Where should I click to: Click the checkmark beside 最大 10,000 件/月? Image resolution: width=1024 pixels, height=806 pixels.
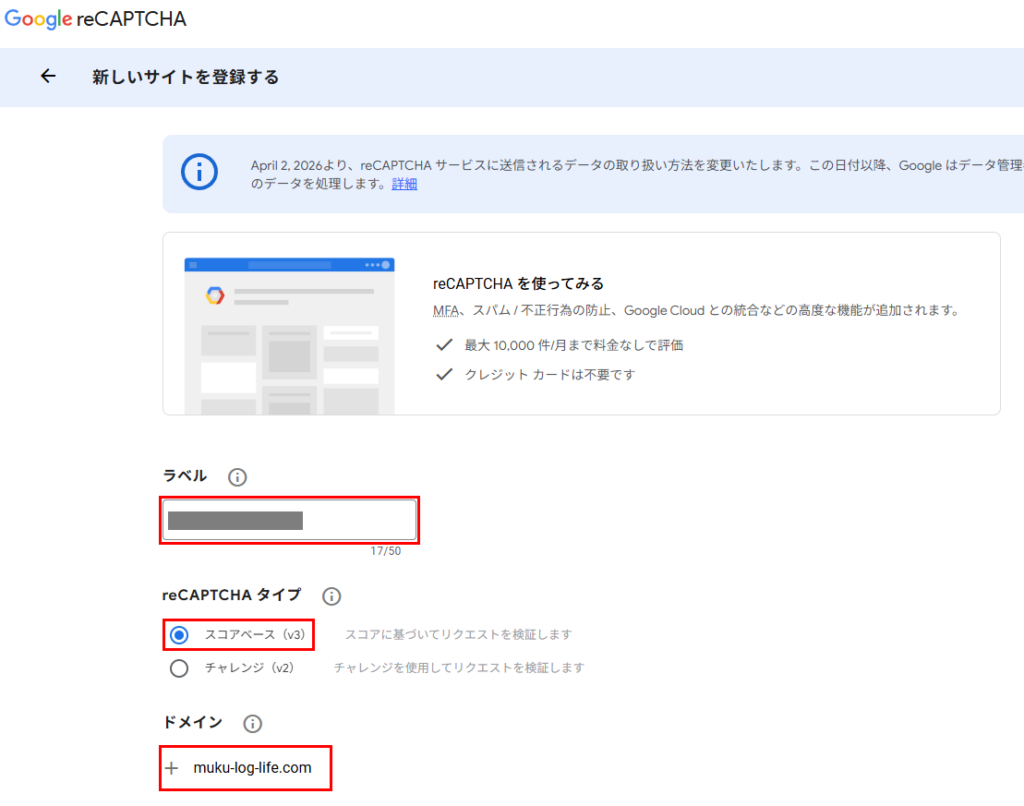coord(444,345)
